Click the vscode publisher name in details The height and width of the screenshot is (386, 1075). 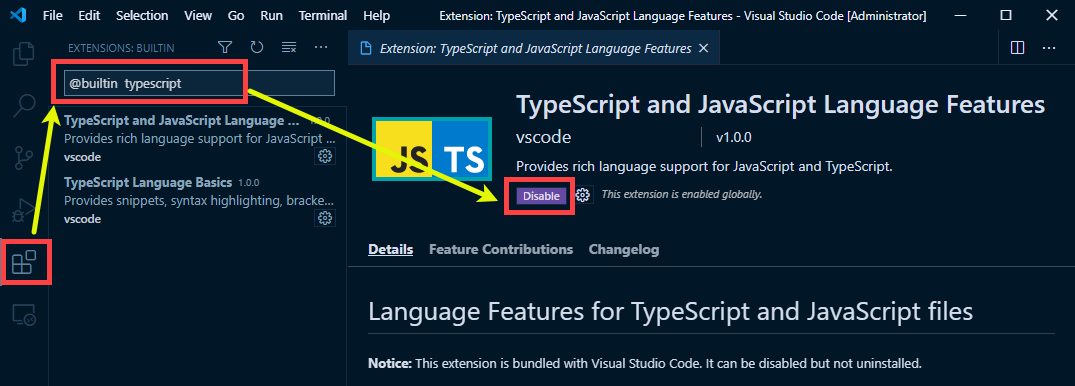point(544,137)
